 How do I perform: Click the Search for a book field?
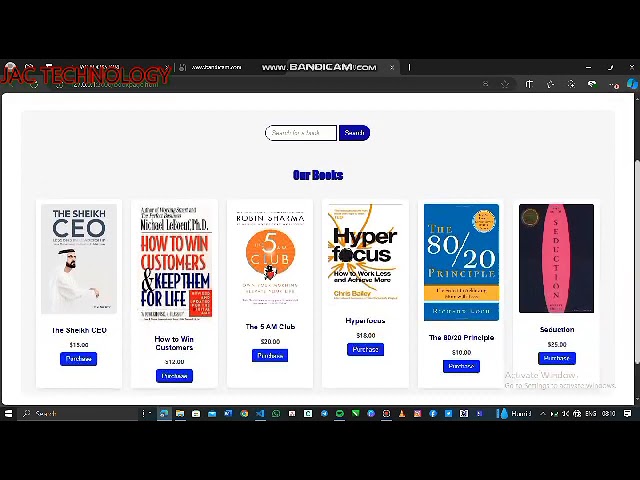point(301,133)
